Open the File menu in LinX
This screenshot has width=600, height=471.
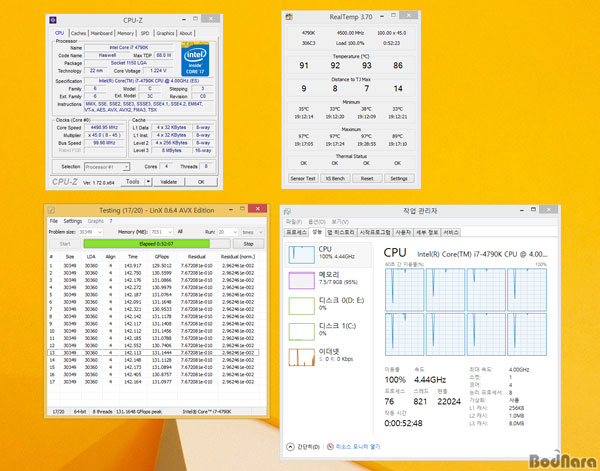[54, 221]
